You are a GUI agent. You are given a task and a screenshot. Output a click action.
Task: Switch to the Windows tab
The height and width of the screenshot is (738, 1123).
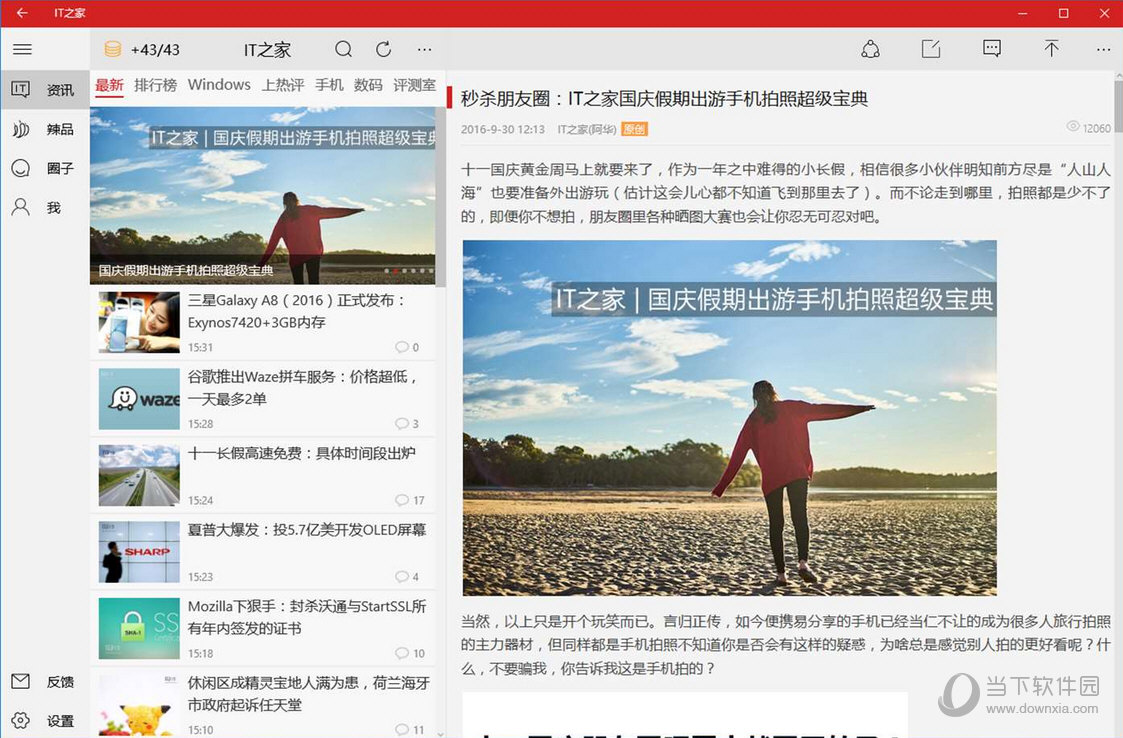pyautogui.click(x=219, y=85)
